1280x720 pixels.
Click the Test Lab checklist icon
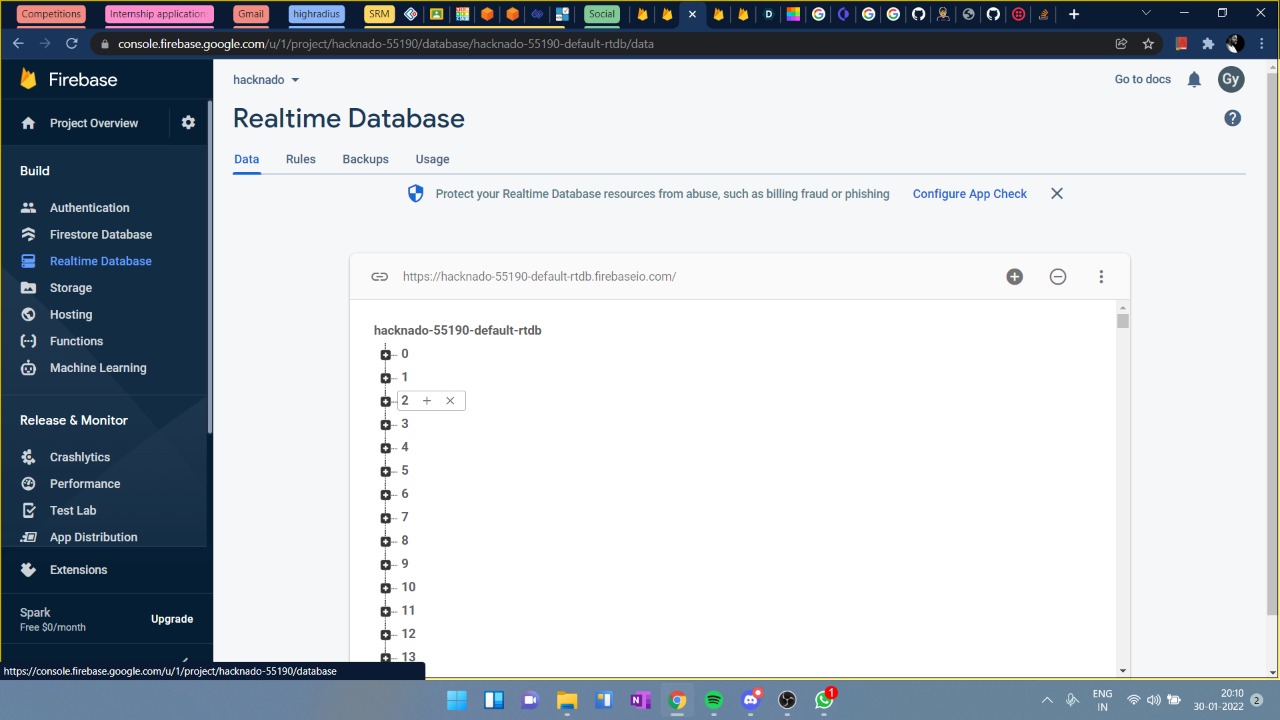coord(28,510)
